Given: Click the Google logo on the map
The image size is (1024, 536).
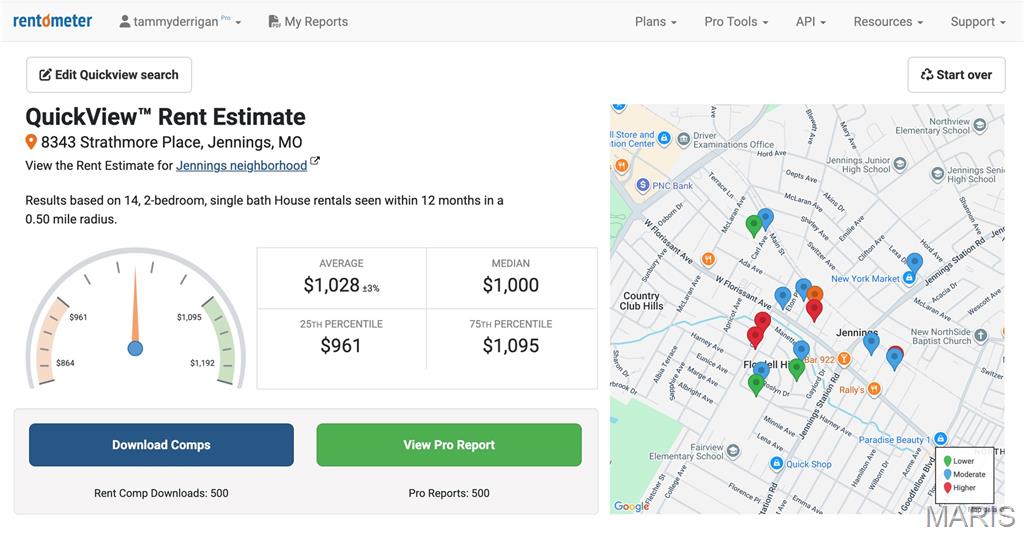Looking at the screenshot, I should [x=631, y=507].
